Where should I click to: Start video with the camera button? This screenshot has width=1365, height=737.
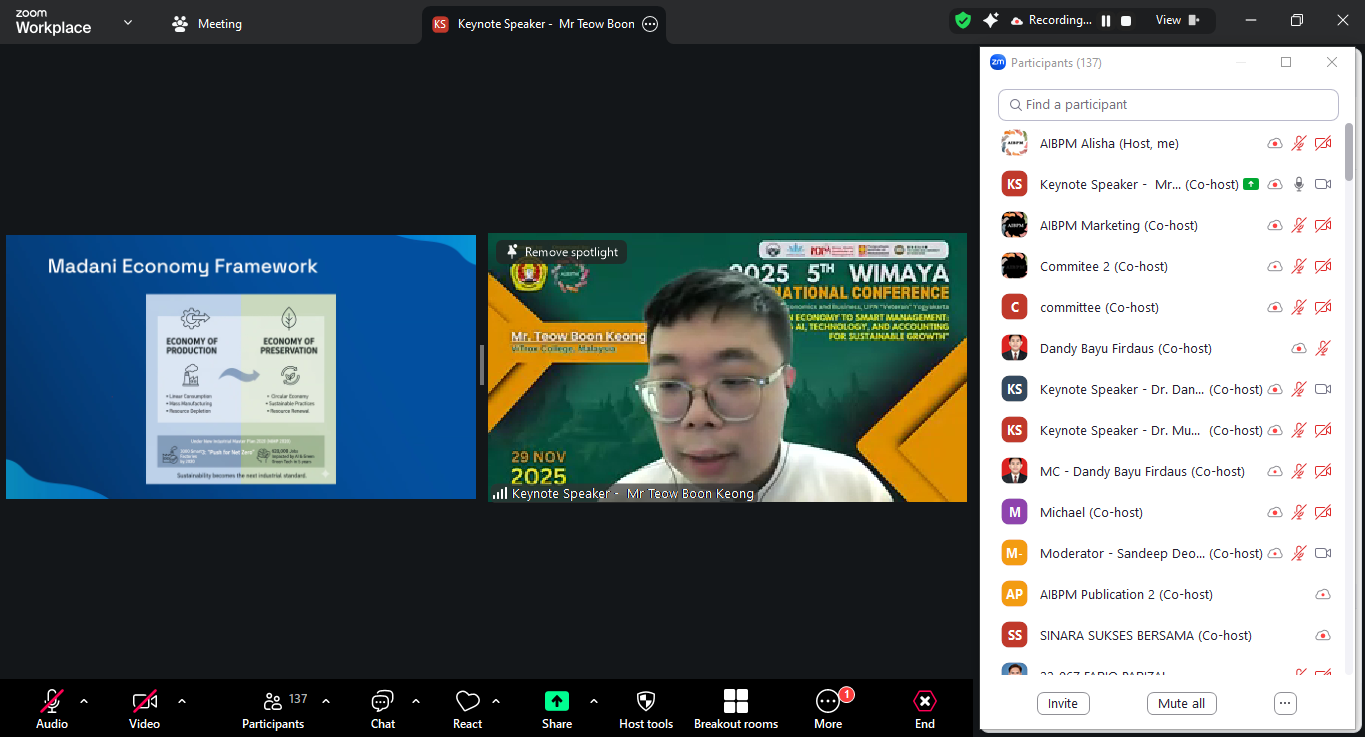[x=144, y=702]
